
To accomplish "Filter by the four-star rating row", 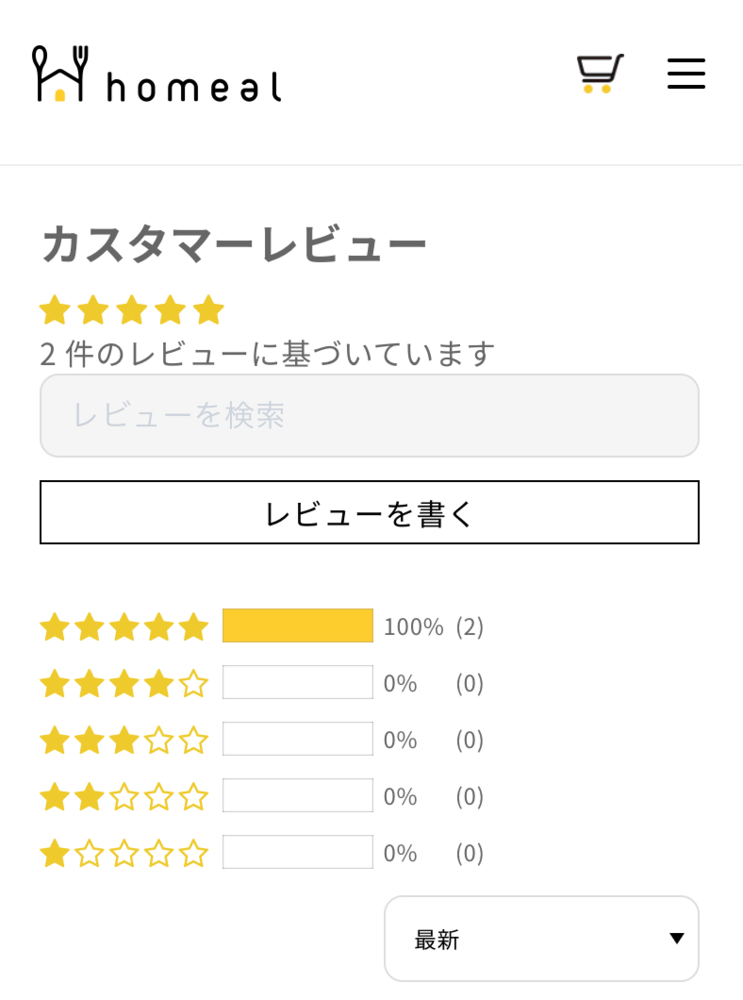I will coord(124,684).
